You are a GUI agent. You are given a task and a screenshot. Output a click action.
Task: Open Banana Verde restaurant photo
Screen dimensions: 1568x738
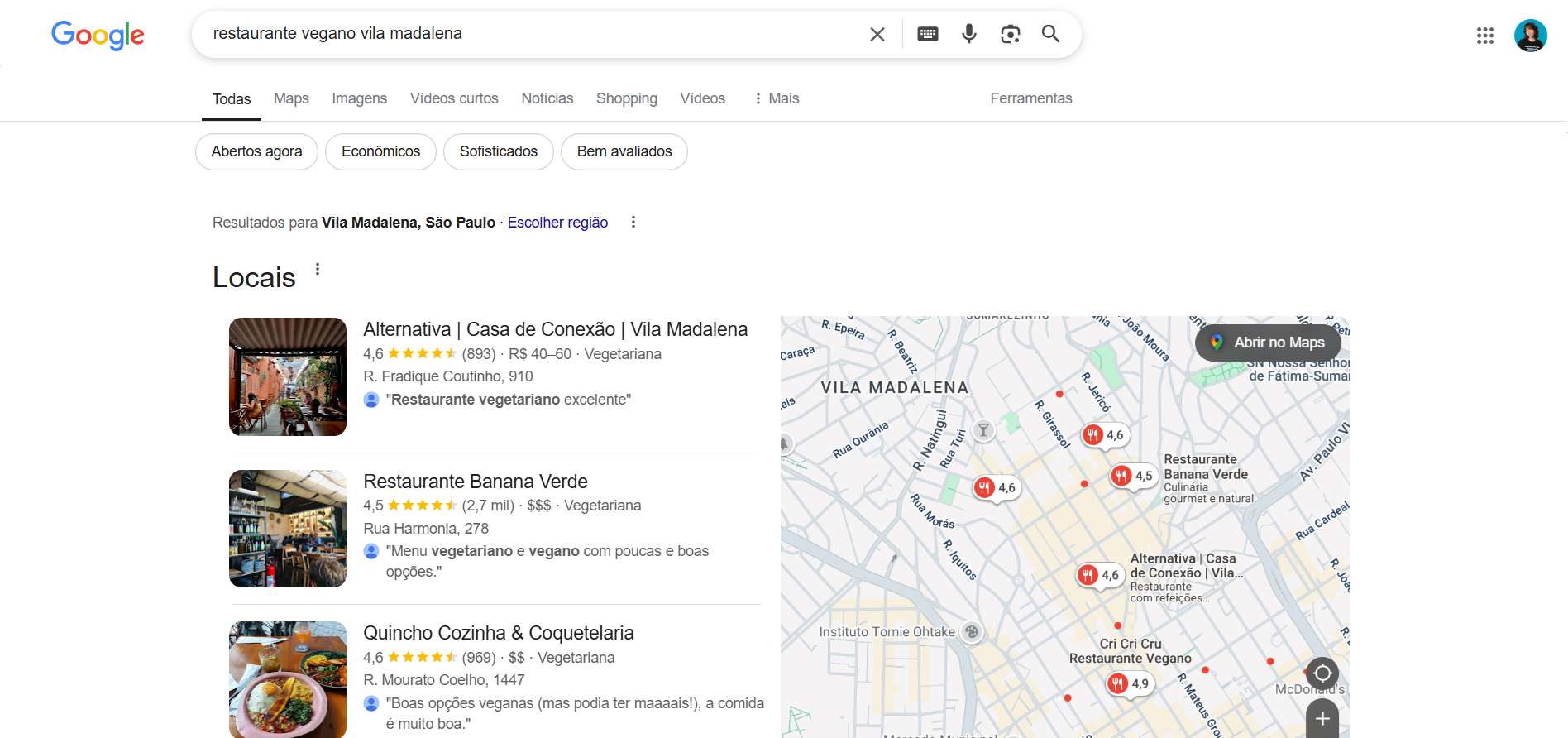point(288,529)
